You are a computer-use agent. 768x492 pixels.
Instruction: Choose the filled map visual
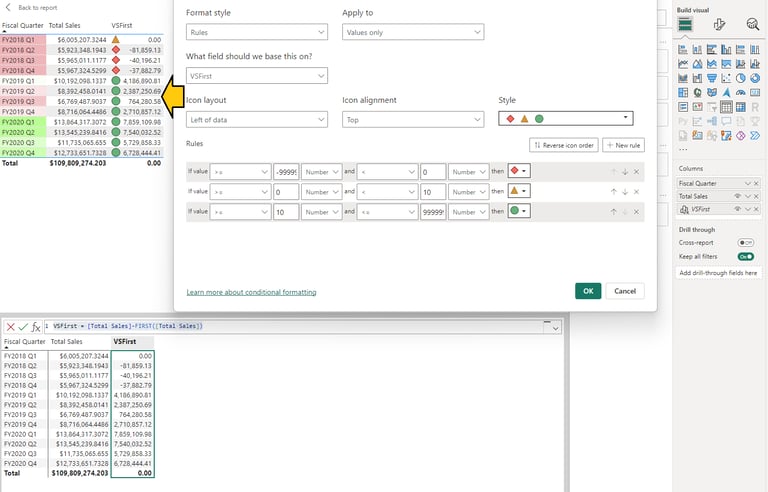[x=712, y=92]
